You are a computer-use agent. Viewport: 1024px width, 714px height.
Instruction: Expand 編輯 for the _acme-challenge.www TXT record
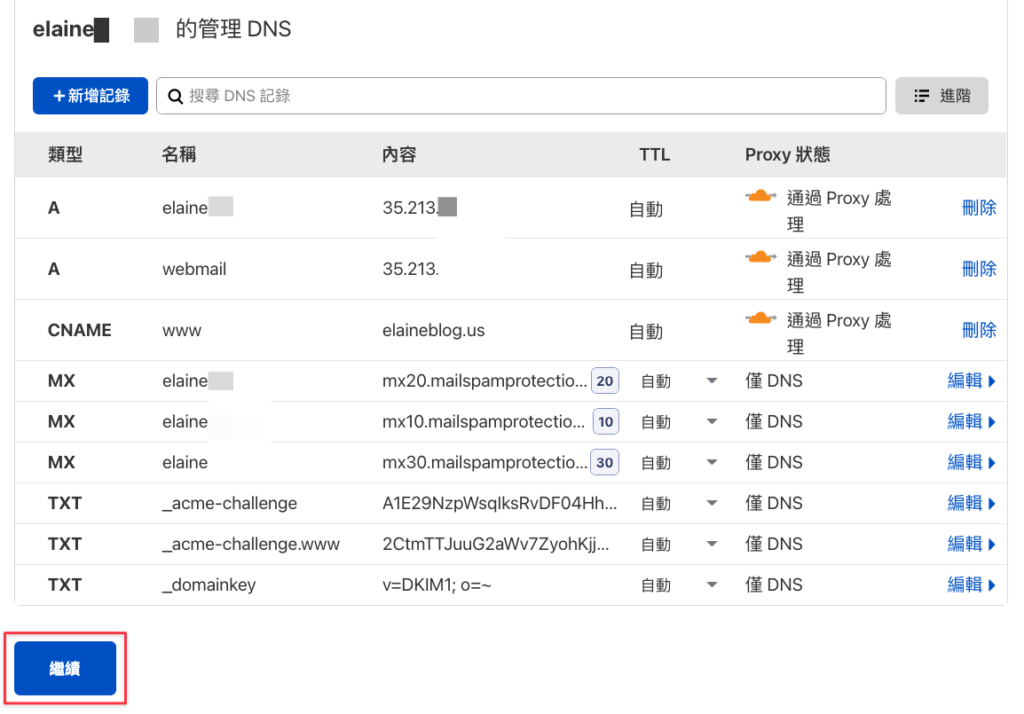[x=971, y=544]
